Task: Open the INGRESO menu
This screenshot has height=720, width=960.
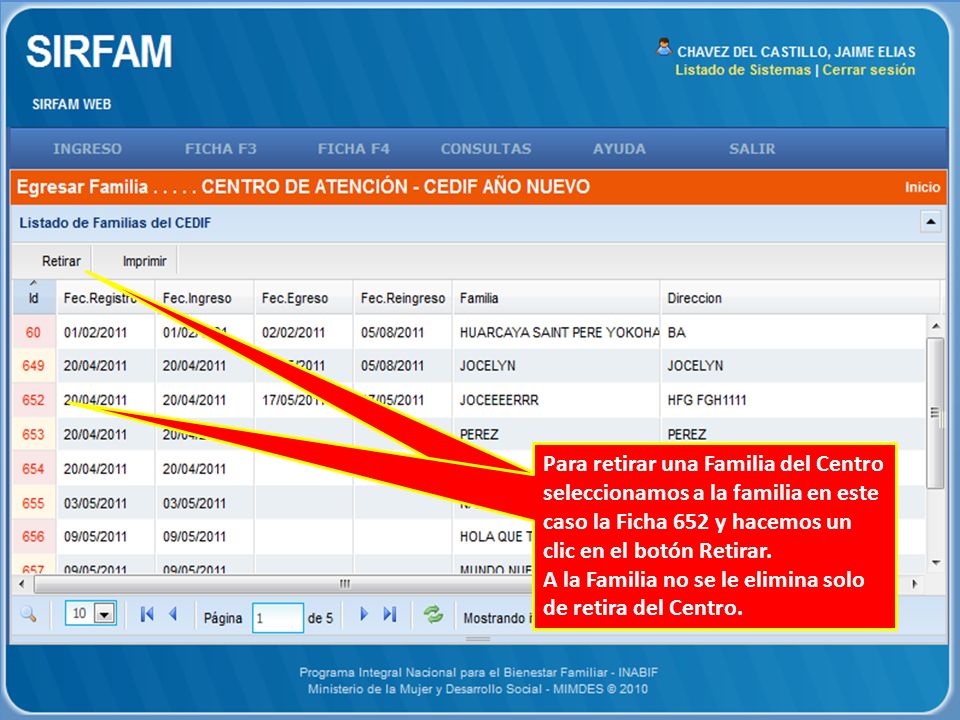Action: pyautogui.click(x=87, y=149)
